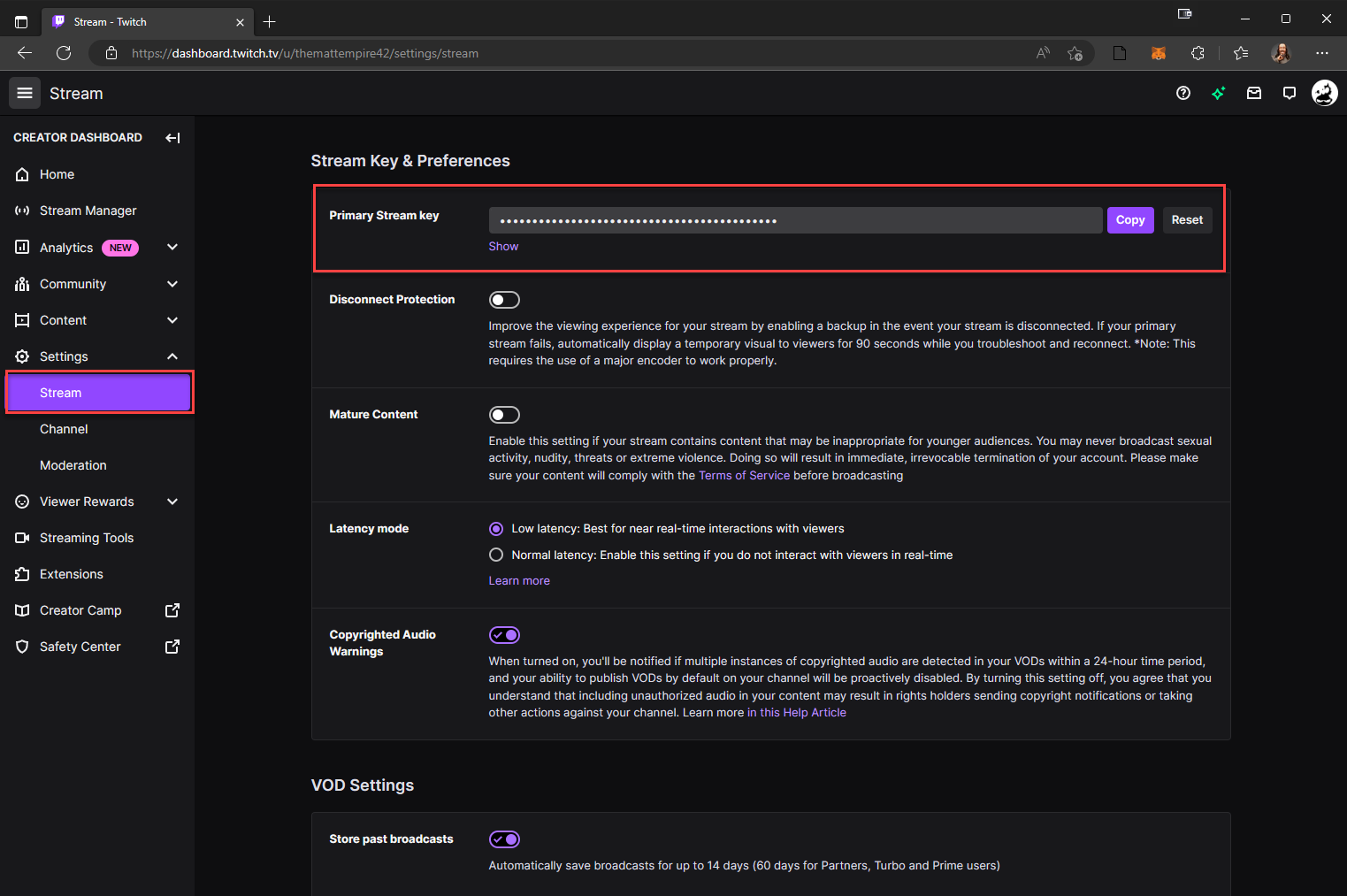1347x896 pixels.
Task: Collapse the Creator Dashboard sidebar
Action: [172, 138]
